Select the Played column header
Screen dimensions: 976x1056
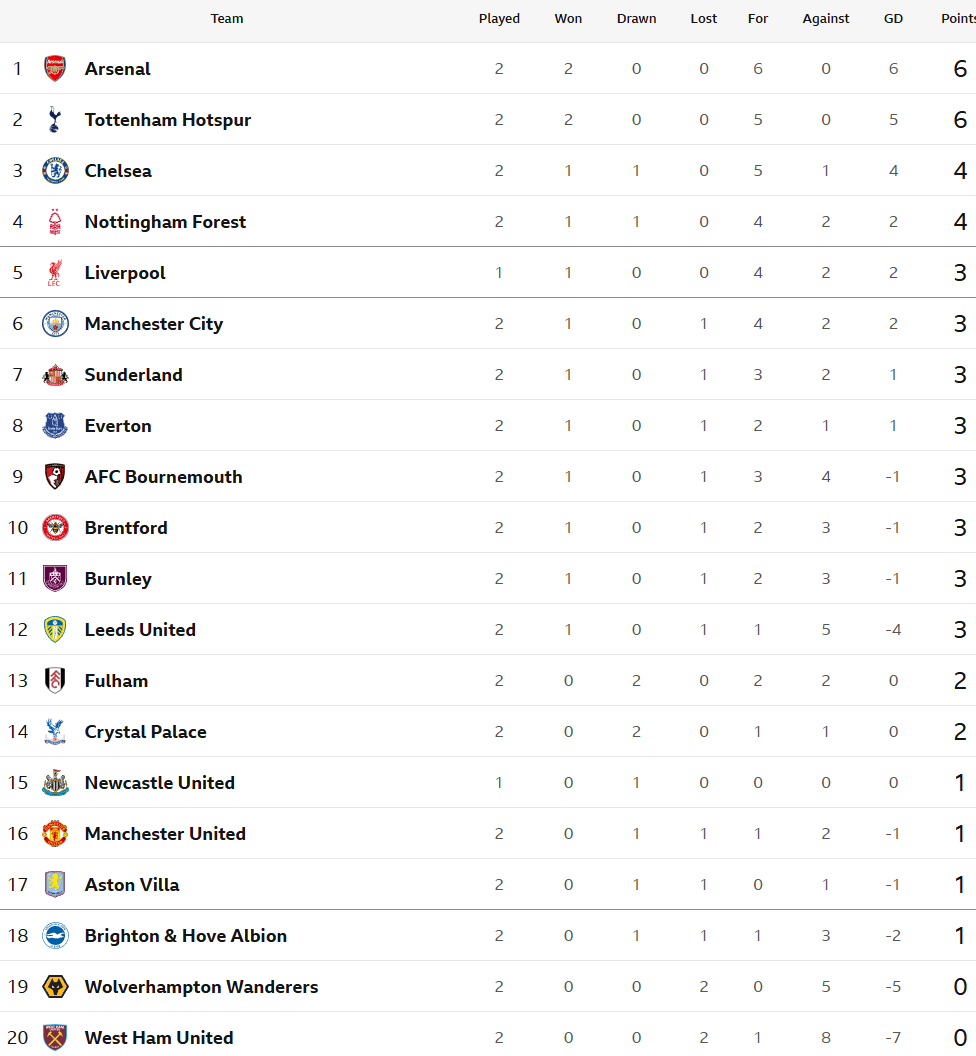tap(499, 19)
